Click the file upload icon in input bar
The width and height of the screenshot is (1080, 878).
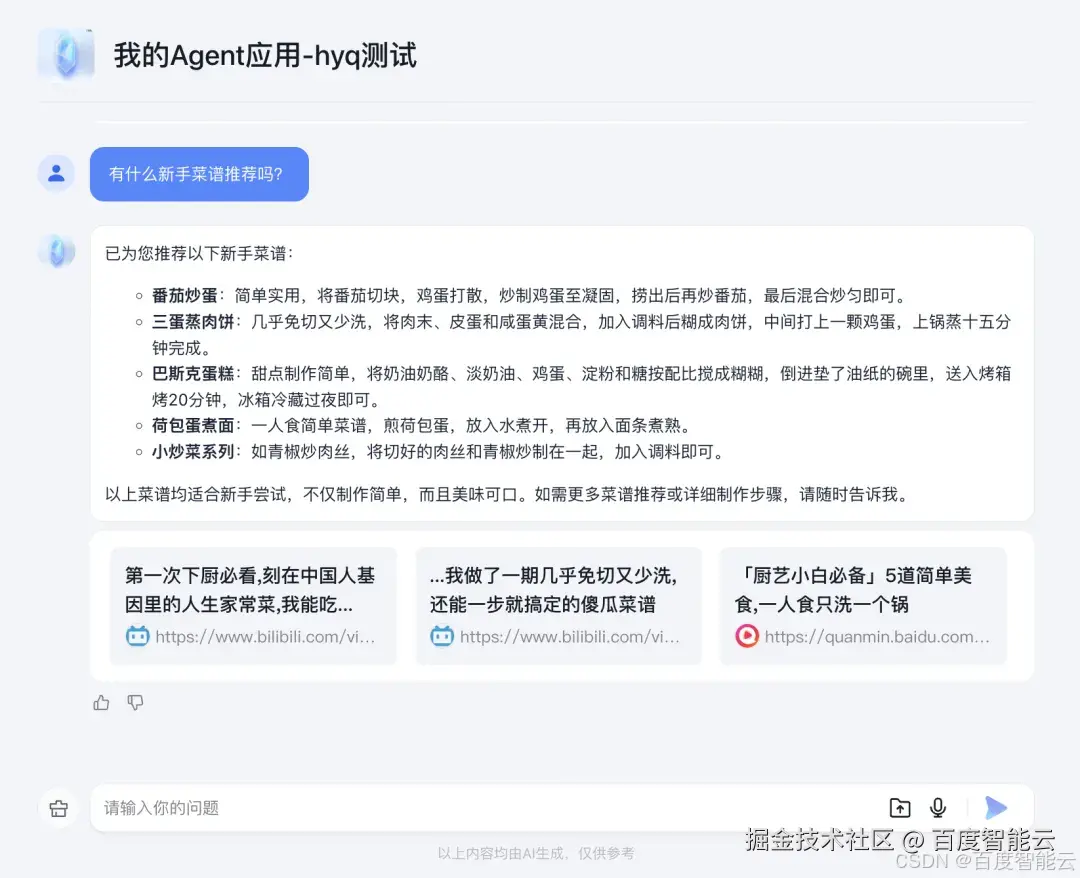(899, 807)
